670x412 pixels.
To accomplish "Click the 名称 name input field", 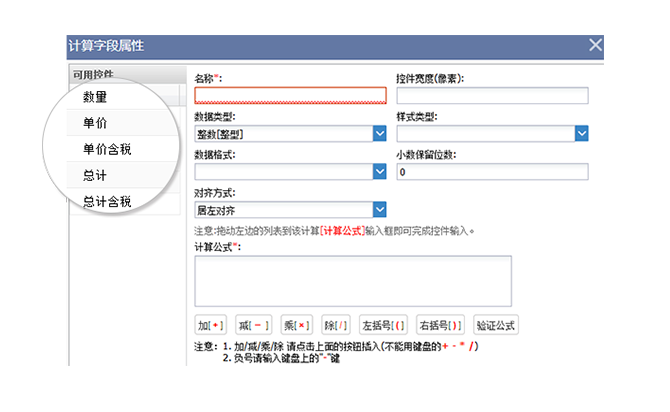I will pos(290,96).
